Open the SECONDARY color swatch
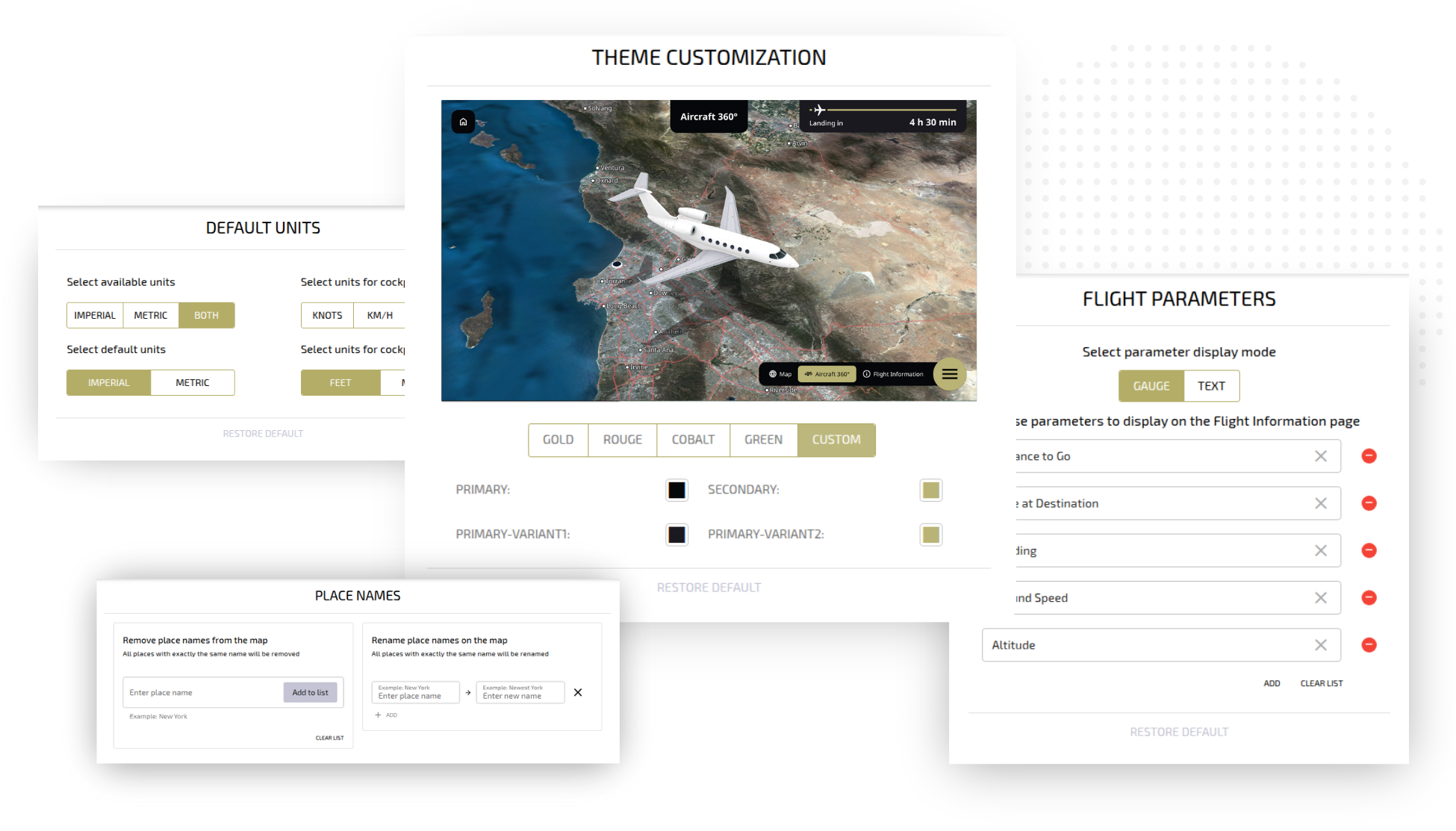This screenshot has width=1456, height=831. 930,491
